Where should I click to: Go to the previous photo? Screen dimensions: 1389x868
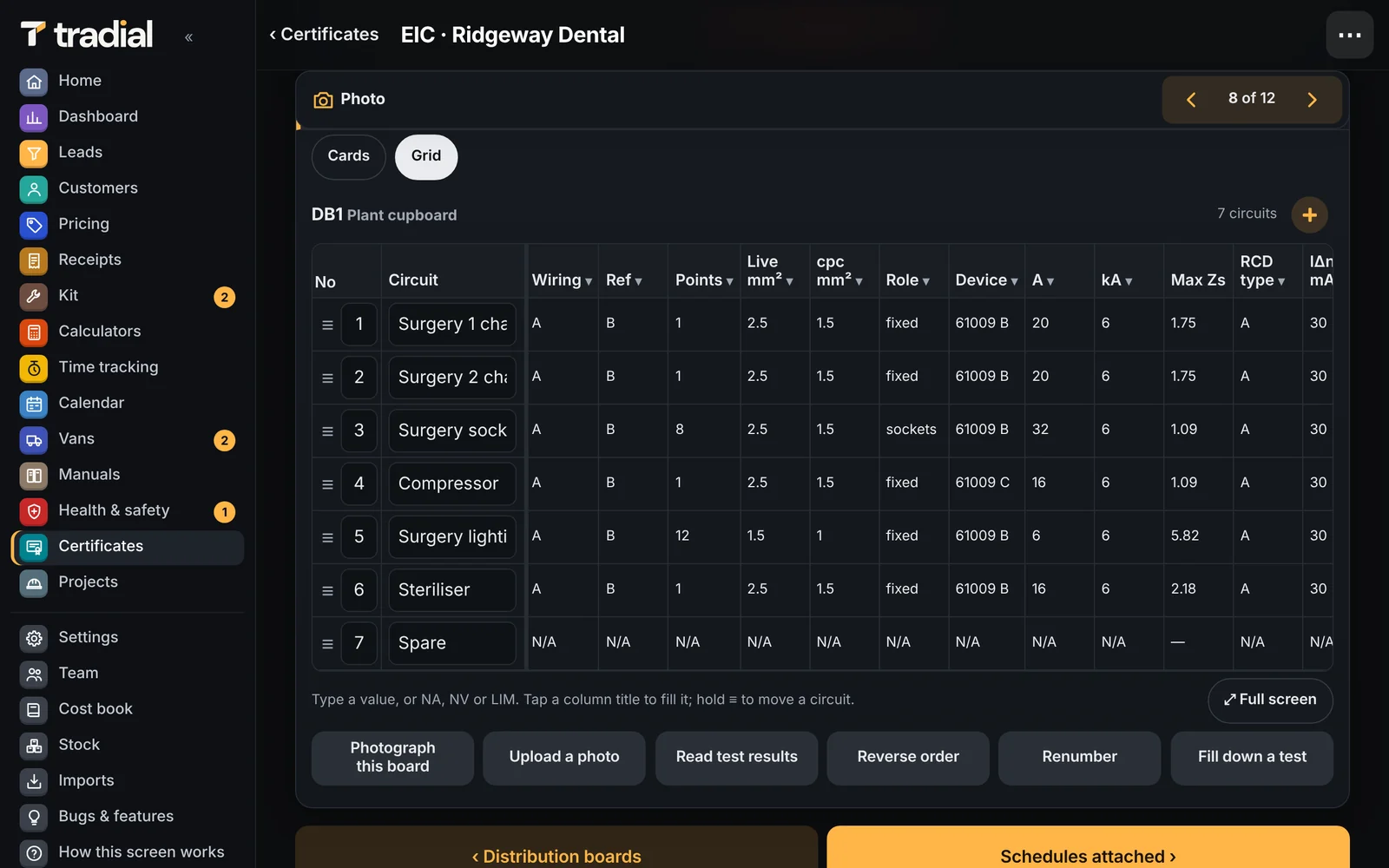[x=1191, y=100]
